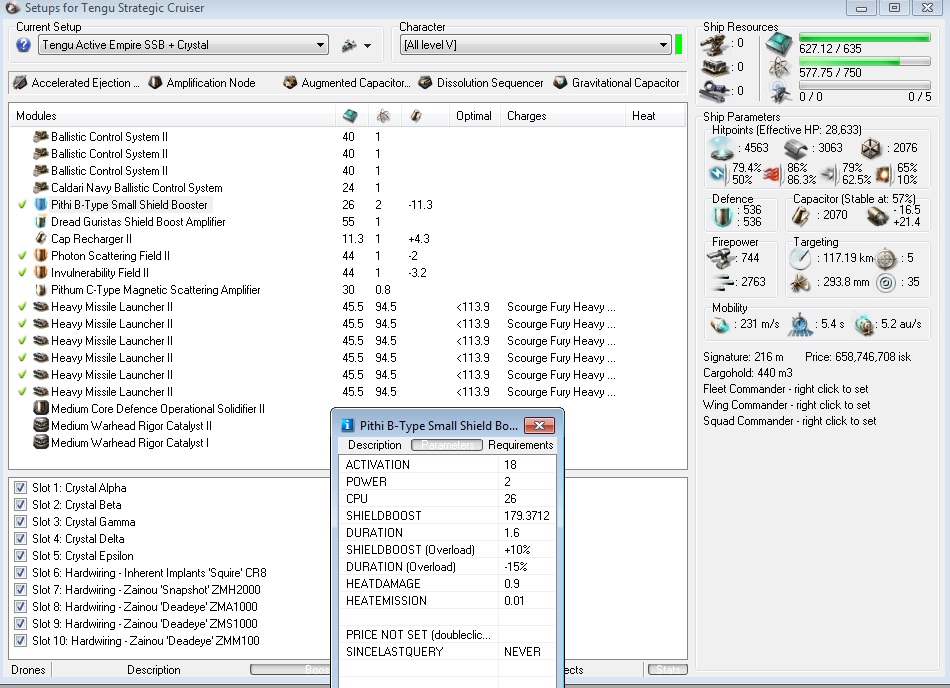Close the Pithi B-Type Small Shield Booster popup
950x688 pixels.
539,425
